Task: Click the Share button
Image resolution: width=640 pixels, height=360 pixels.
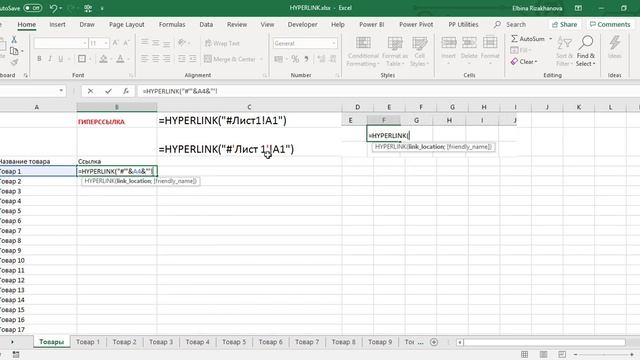Action: 564,24
